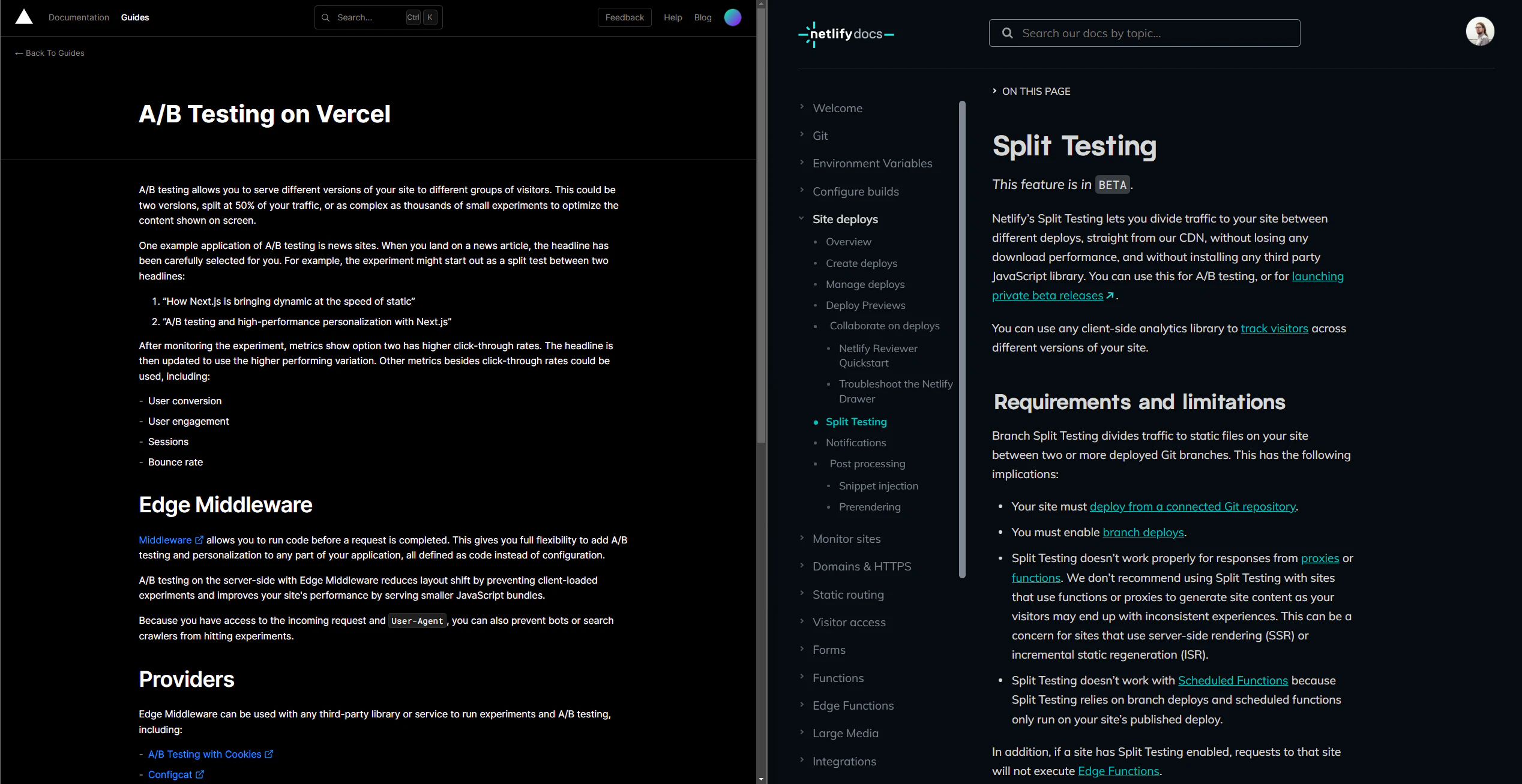Click the magnifier icon in Netlify search
This screenshot has height=784, width=1522.
click(x=1007, y=33)
